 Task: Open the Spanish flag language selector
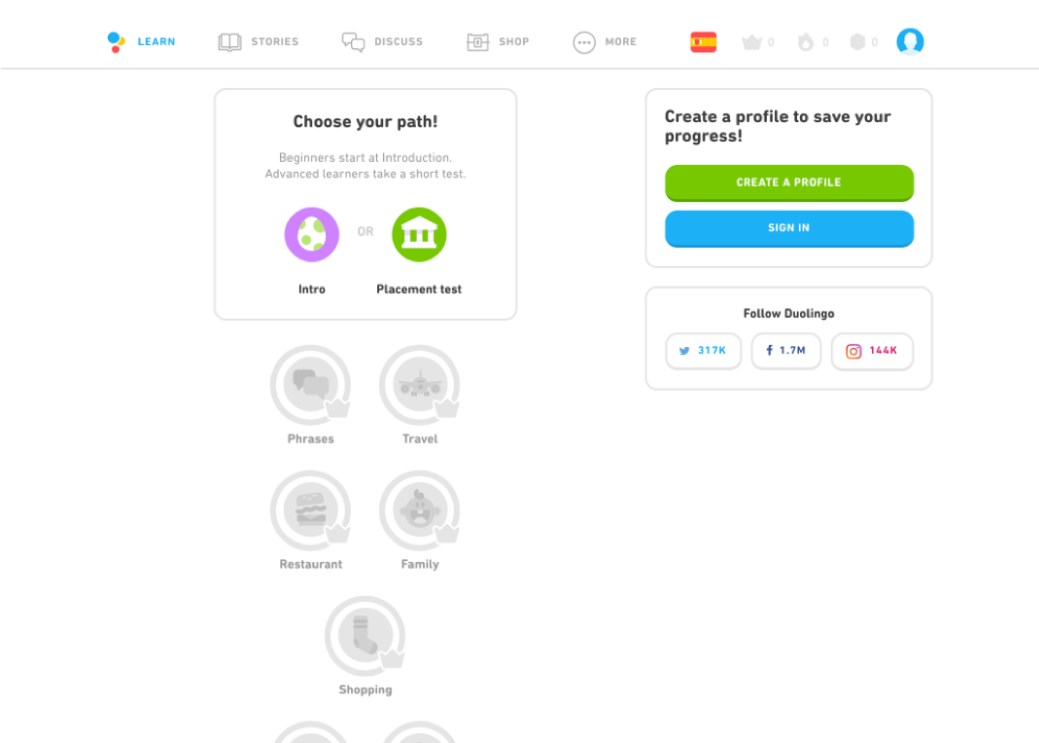pyautogui.click(x=703, y=42)
